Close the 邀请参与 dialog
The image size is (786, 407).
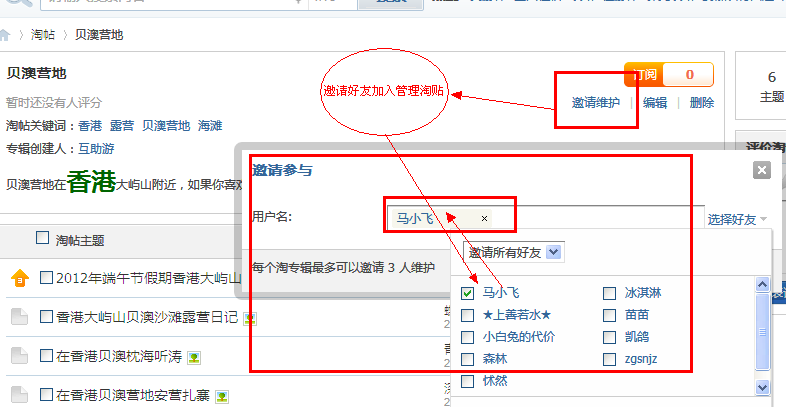pyautogui.click(x=761, y=170)
